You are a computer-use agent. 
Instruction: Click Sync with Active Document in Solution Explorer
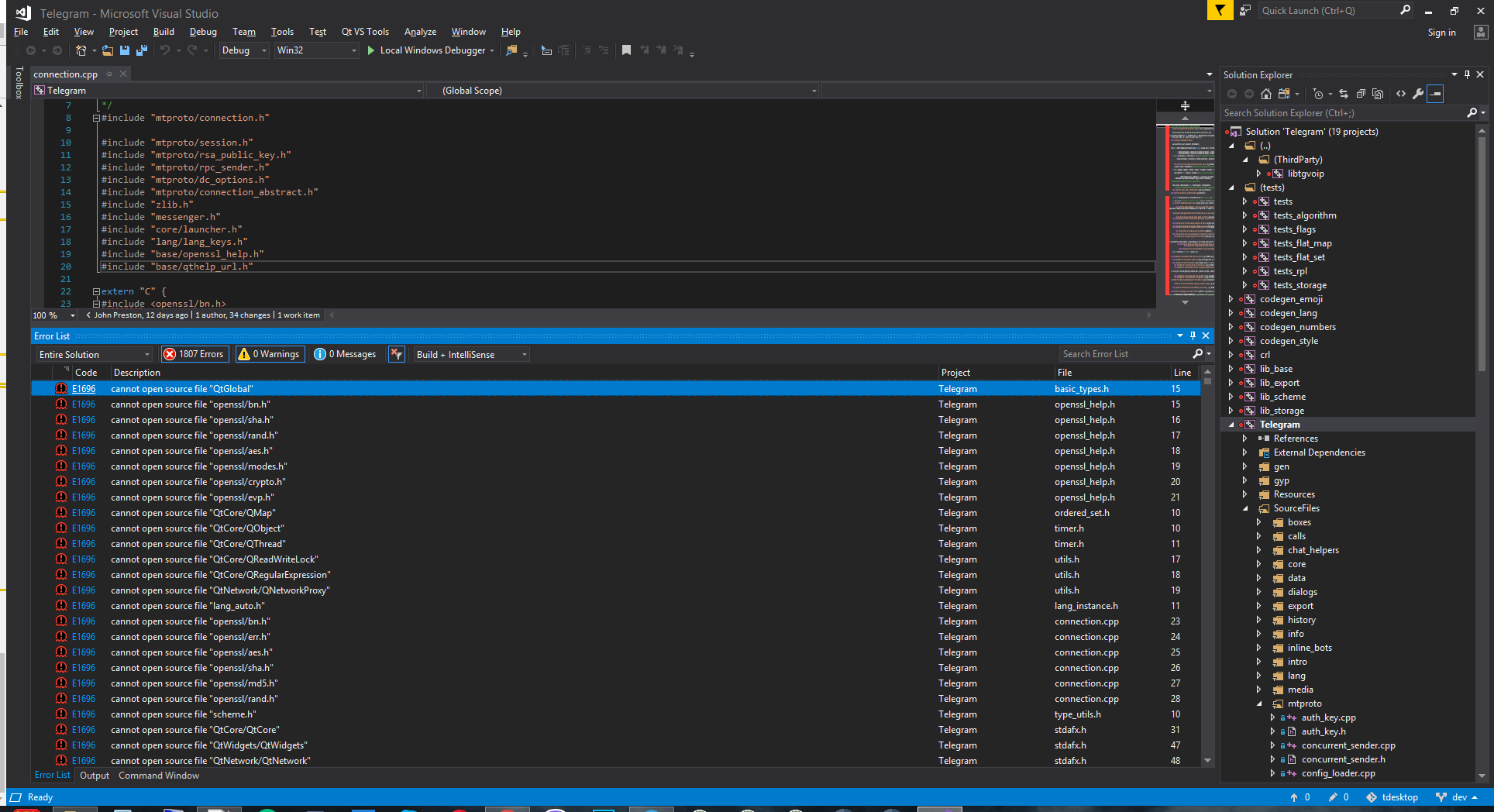coord(1344,93)
